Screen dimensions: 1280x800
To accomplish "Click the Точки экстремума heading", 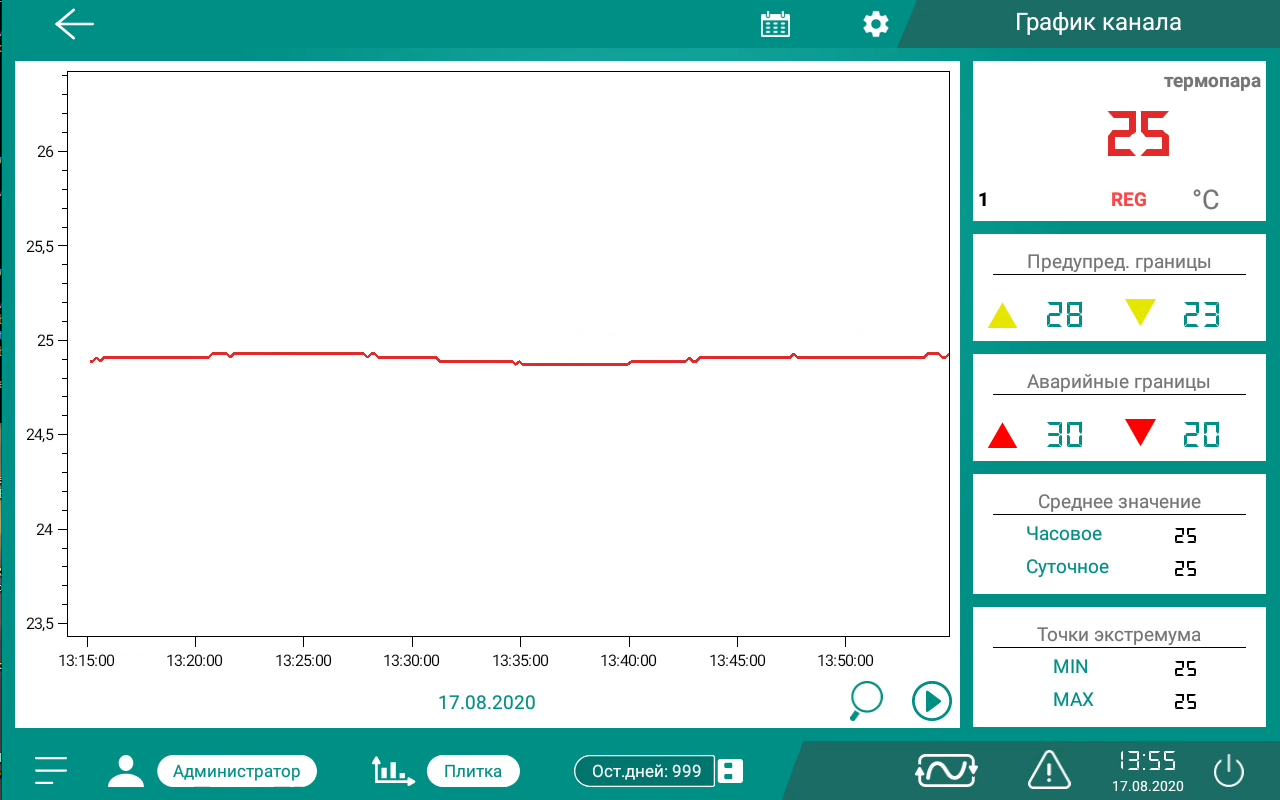I will [x=1119, y=635].
